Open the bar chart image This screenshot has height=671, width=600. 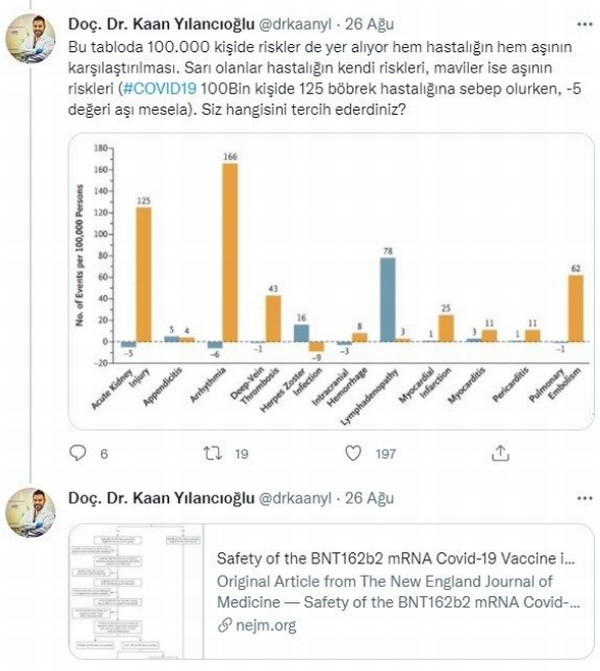(x=331, y=281)
